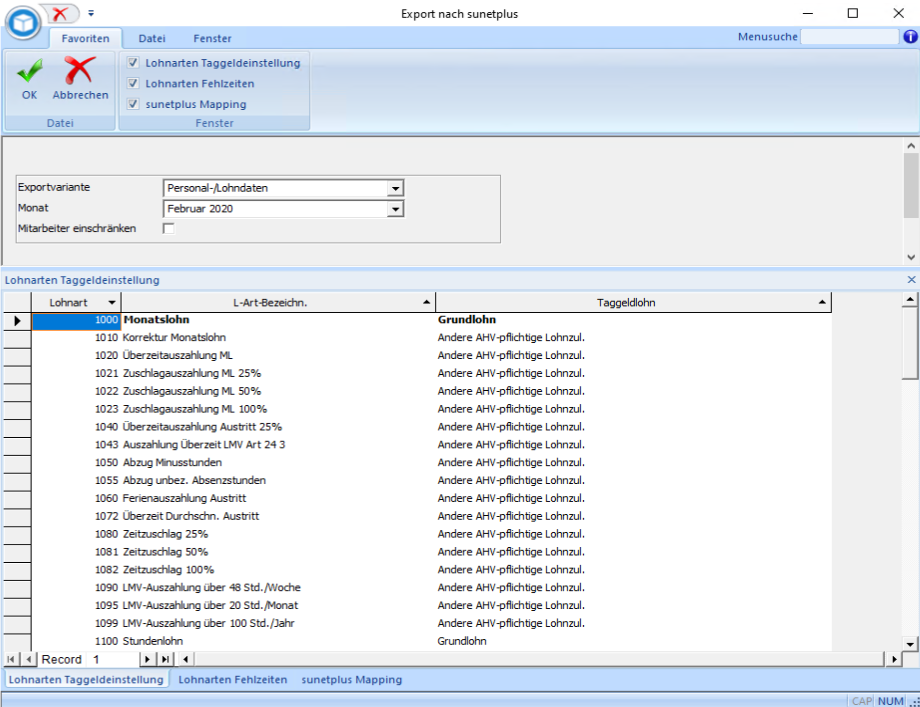This screenshot has height=707, width=920.
Task: Go to the first record navigation arrow
Action: click(11, 660)
